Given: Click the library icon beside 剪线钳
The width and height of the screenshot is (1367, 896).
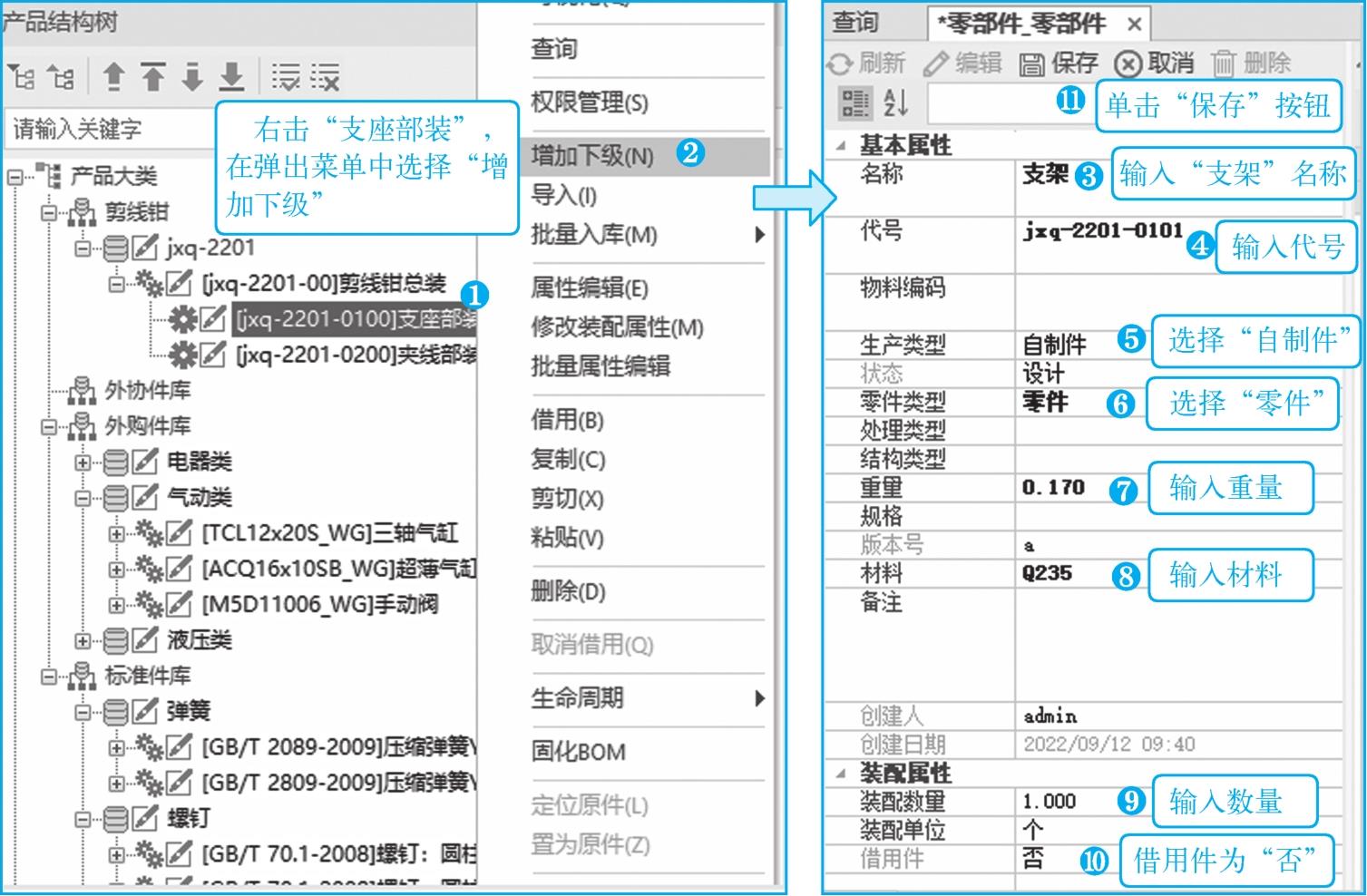Looking at the screenshot, I should pyautogui.click(x=82, y=212).
